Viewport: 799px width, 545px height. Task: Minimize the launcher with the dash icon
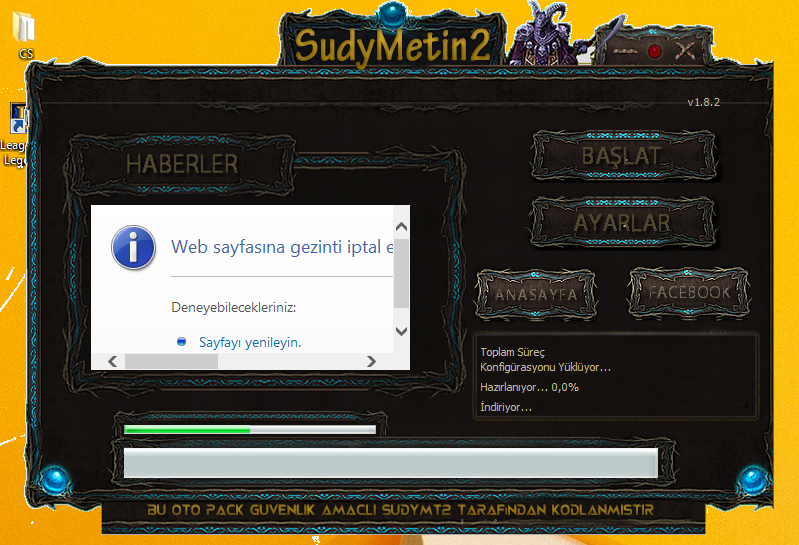(x=625, y=52)
